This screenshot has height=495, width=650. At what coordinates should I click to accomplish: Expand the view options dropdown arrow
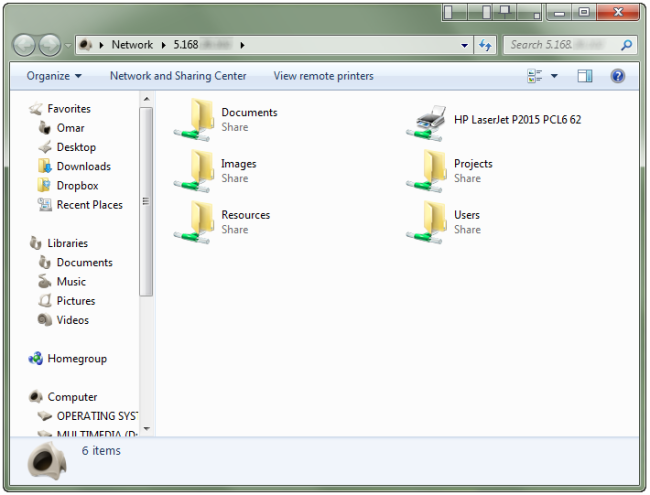coord(554,76)
